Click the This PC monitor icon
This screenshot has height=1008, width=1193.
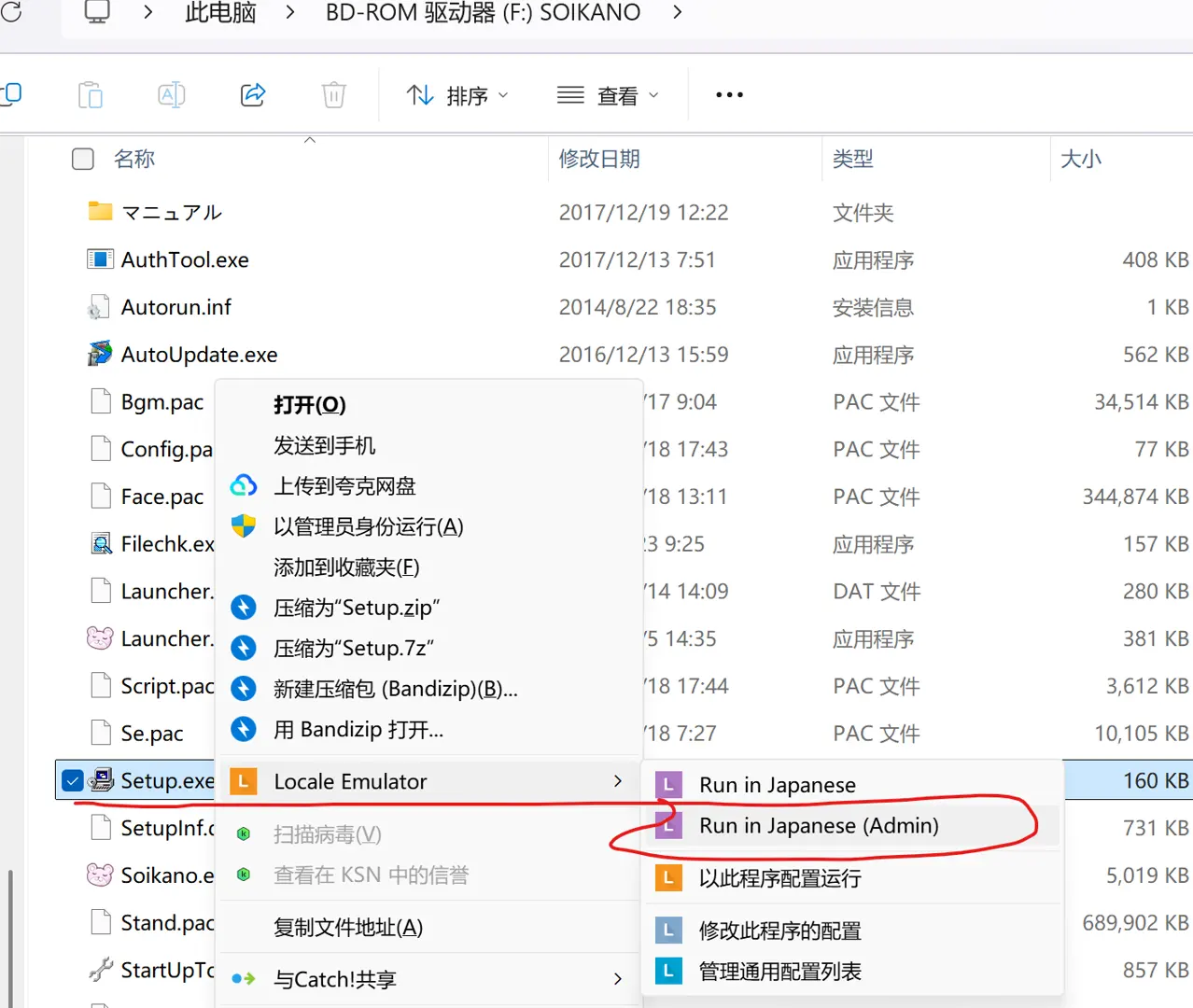(97, 12)
